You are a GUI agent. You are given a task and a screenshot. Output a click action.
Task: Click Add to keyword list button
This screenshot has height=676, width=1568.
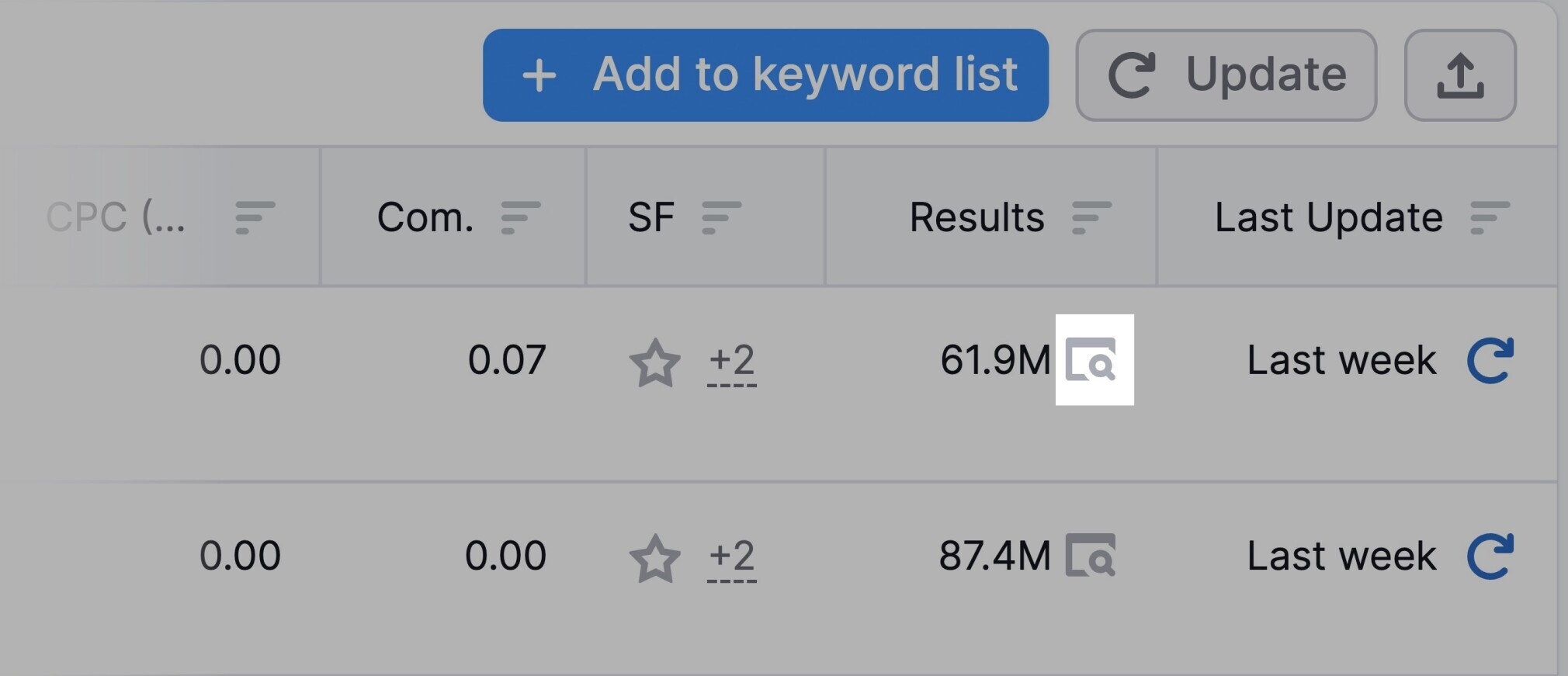pos(765,75)
